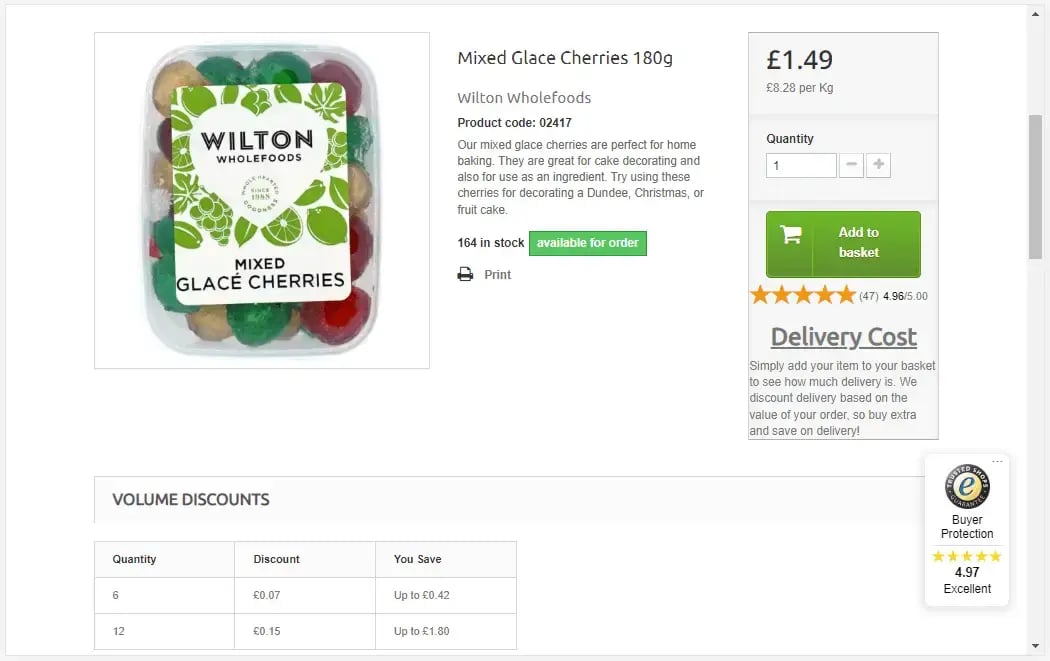Viewport: 1050px width, 661px height.
Task: Open the Trusted Shops widget ellipsis menu
Action: (x=997, y=459)
